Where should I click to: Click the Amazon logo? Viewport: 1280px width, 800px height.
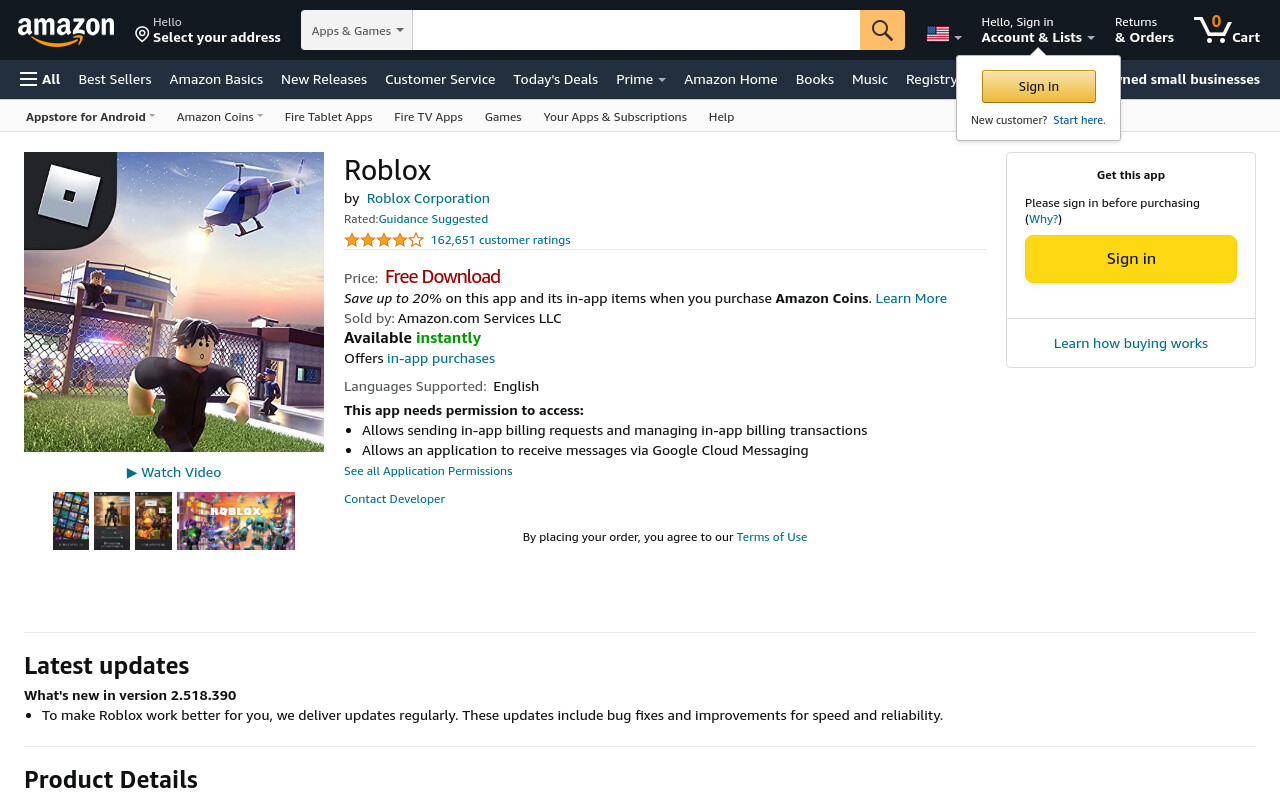click(x=66, y=31)
